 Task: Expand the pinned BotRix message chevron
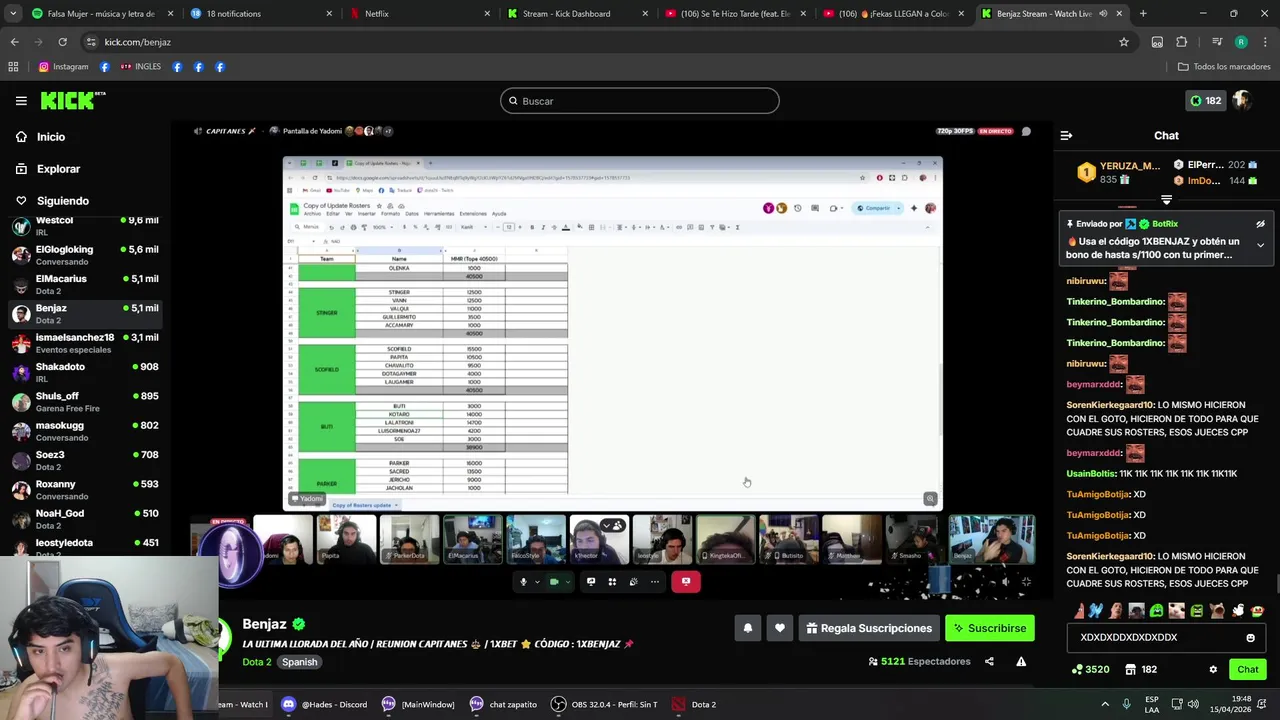coord(1260,245)
